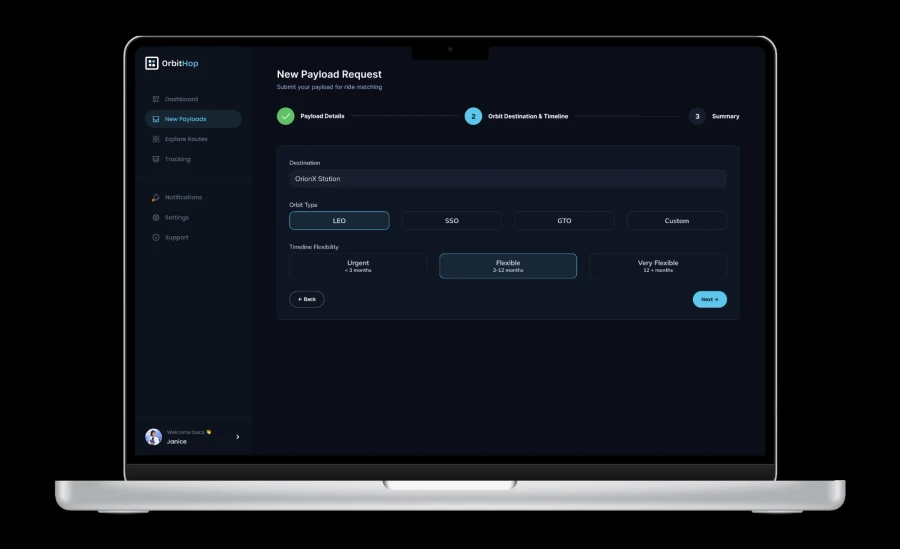This screenshot has height=549, width=900.
Task: Click the OrbitHop logo icon
Action: click(x=152, y=63)
